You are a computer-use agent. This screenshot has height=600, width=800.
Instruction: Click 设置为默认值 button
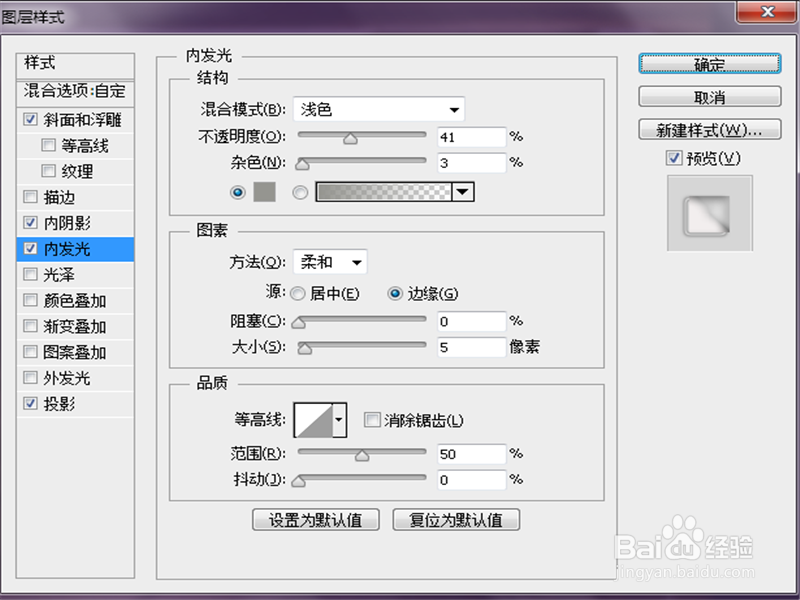pos(316,520)
